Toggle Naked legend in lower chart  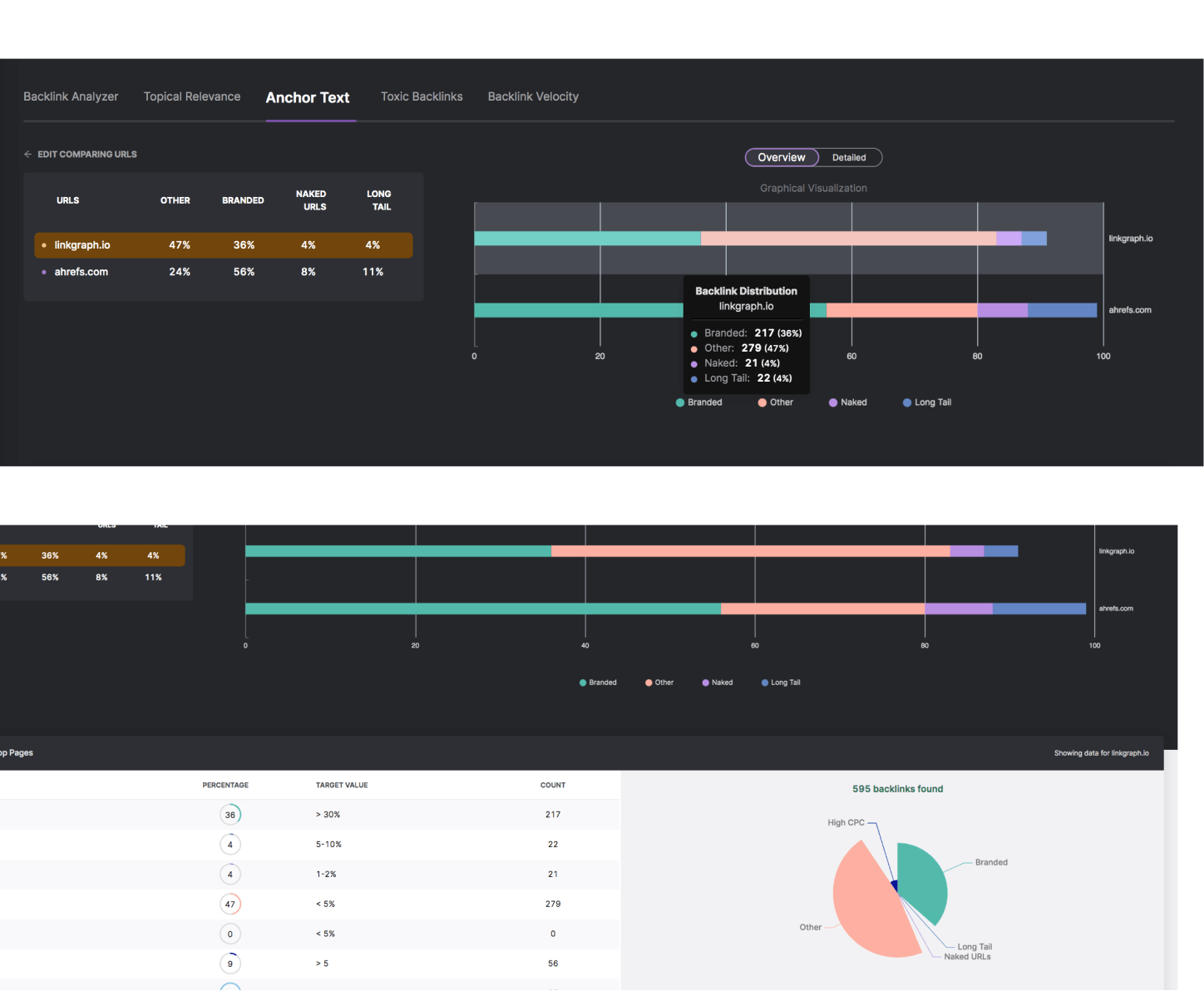point(718,683)
